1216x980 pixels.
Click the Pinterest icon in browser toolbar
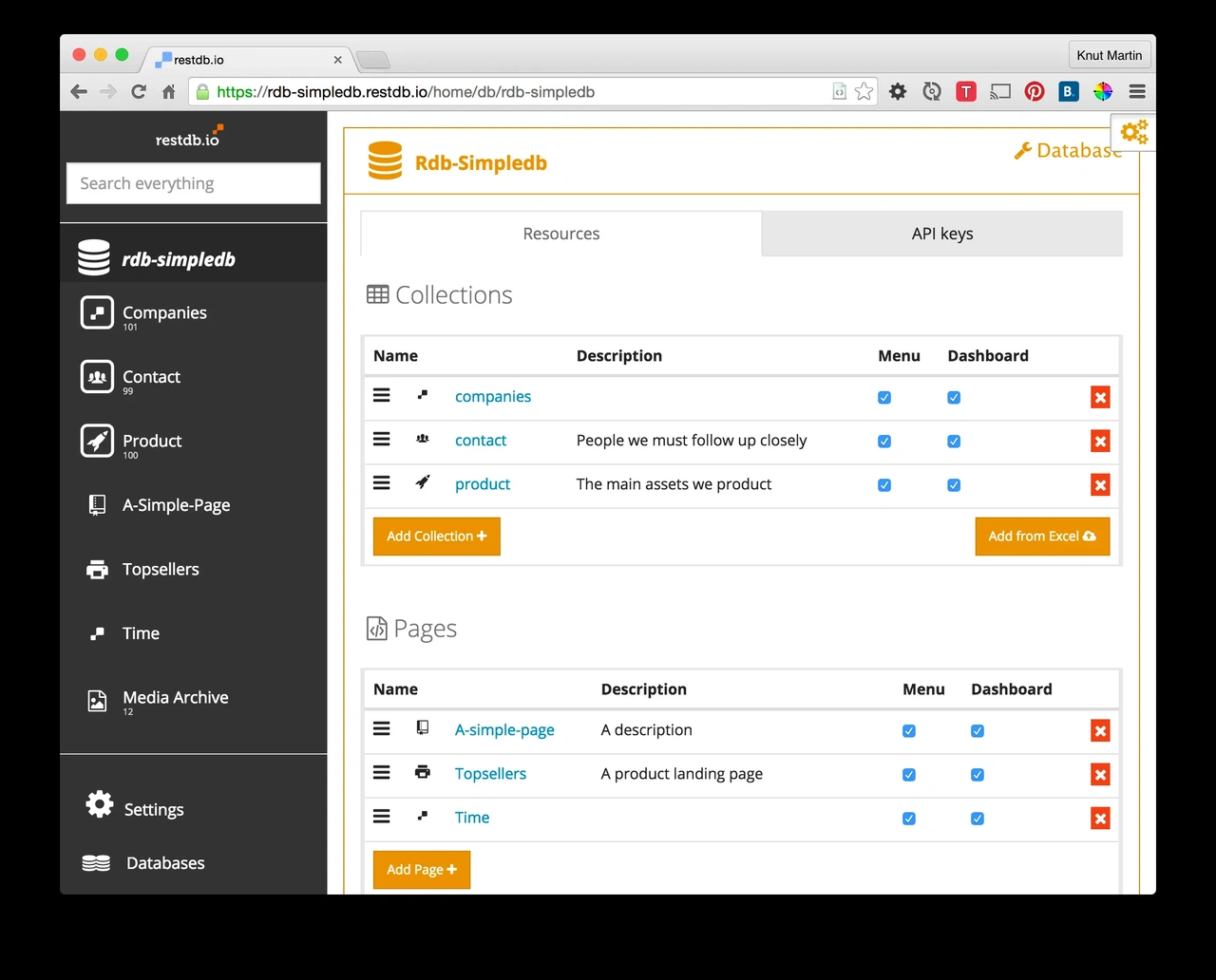pos(1034,91)
